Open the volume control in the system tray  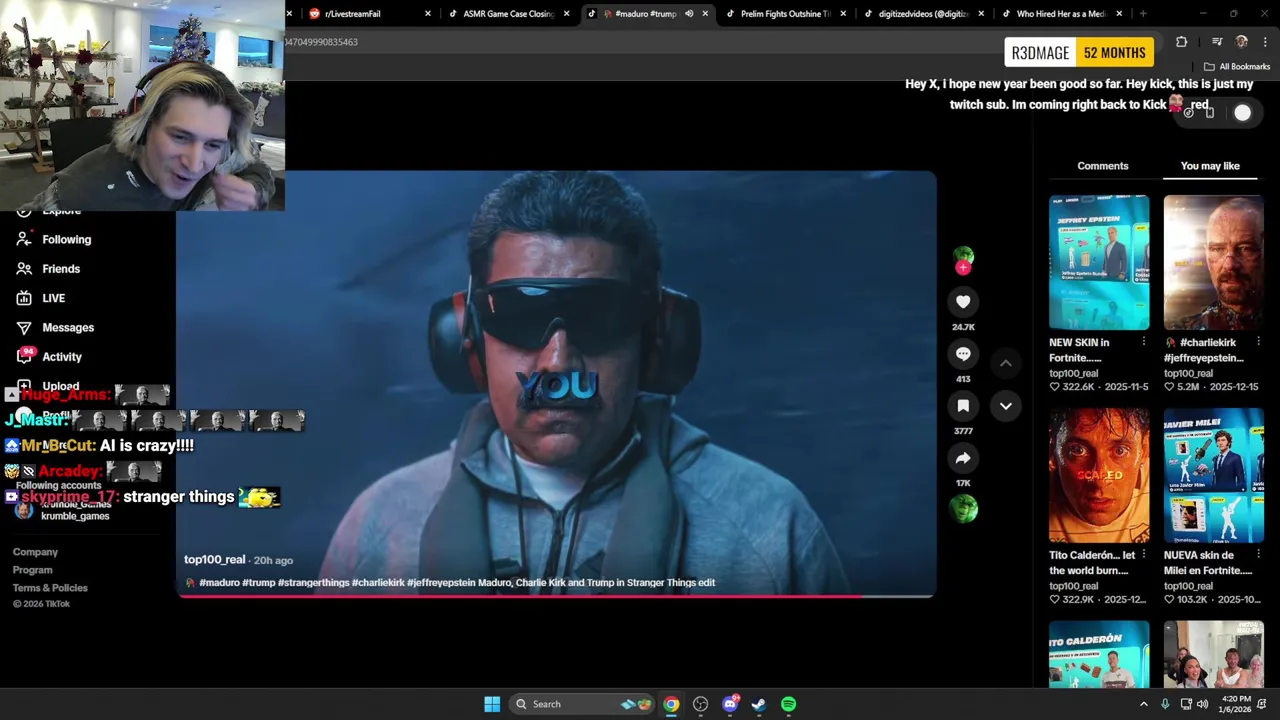pos(1202,704)
